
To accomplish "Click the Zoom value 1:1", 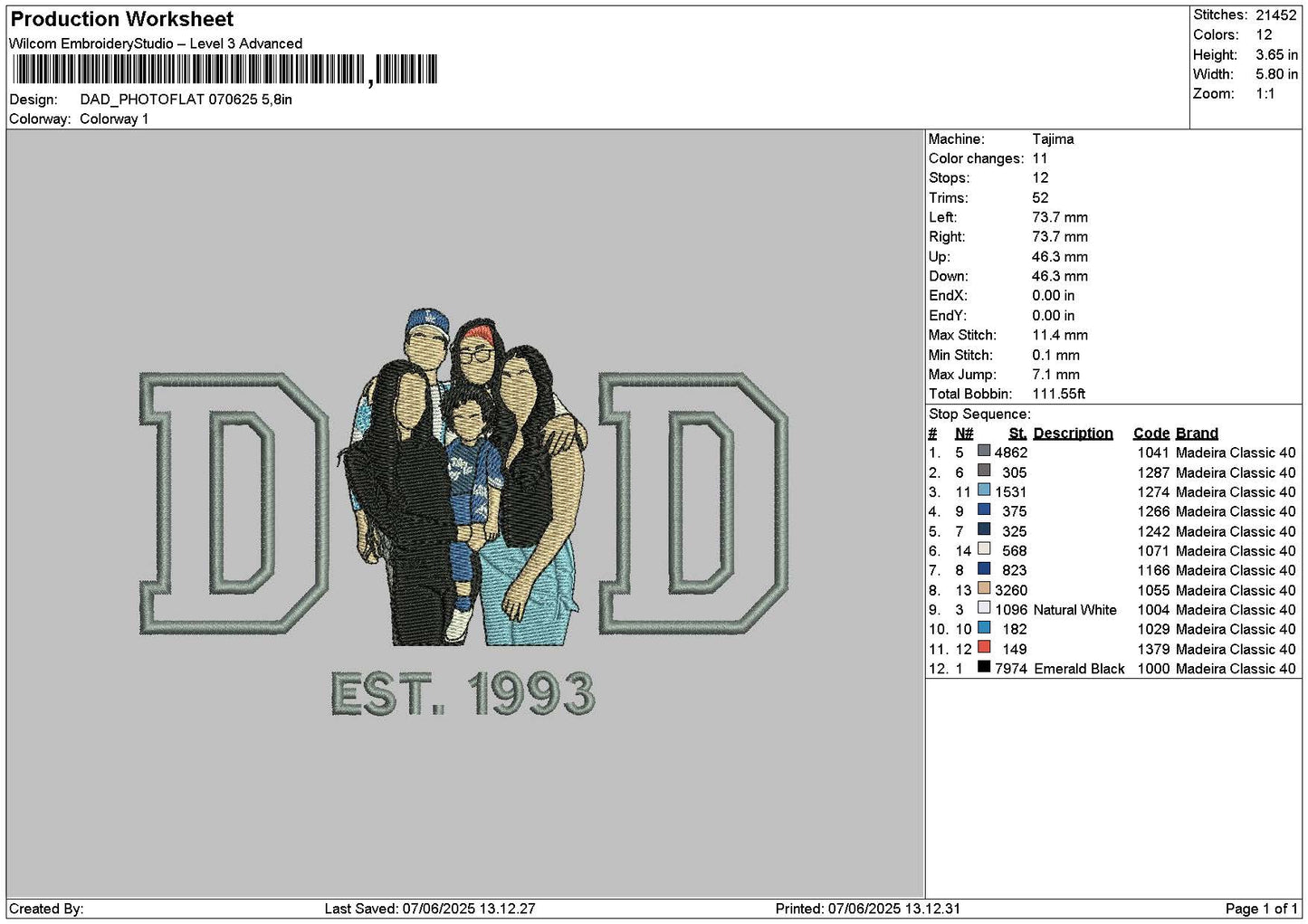I will (1265, 94).
